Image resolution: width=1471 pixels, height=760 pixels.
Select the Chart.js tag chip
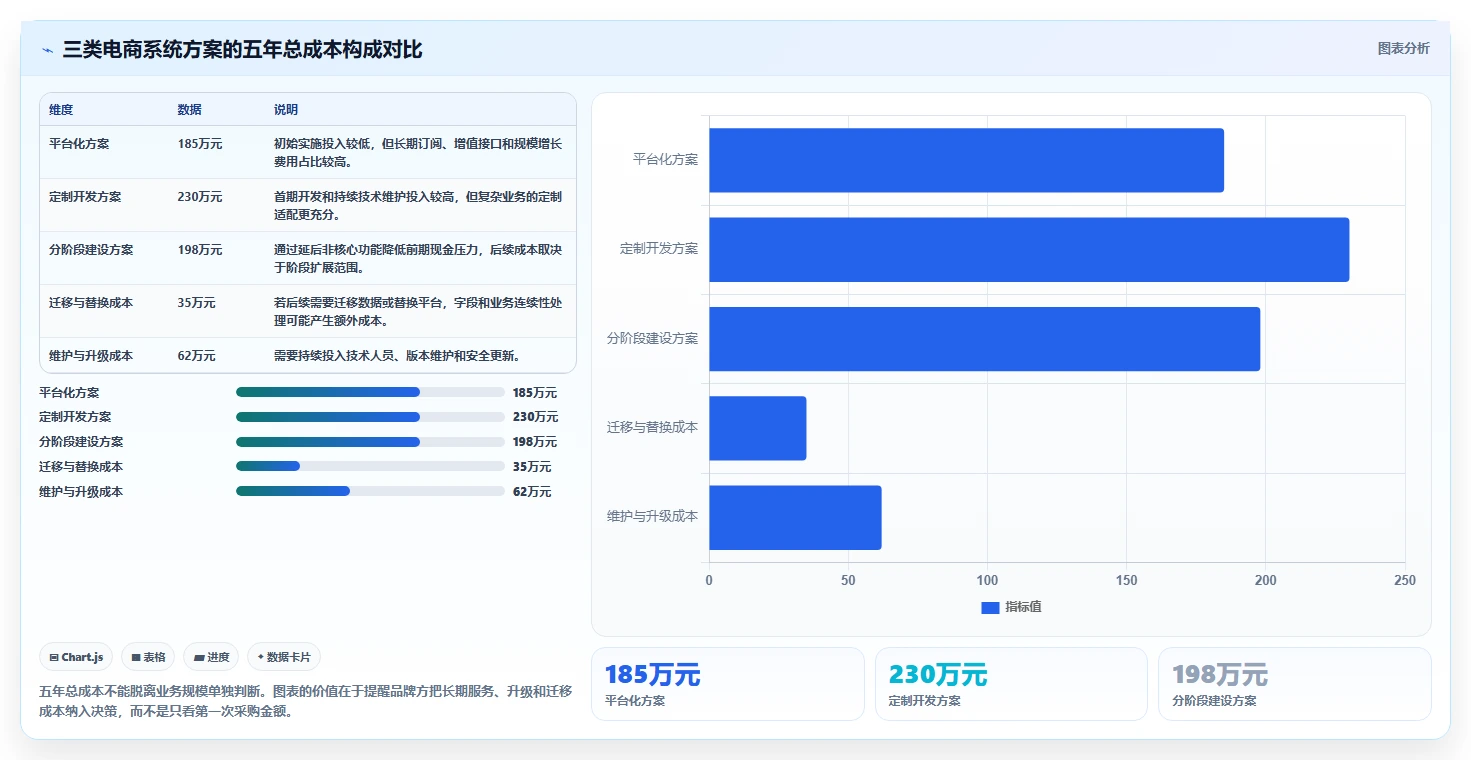coord(77,657)
